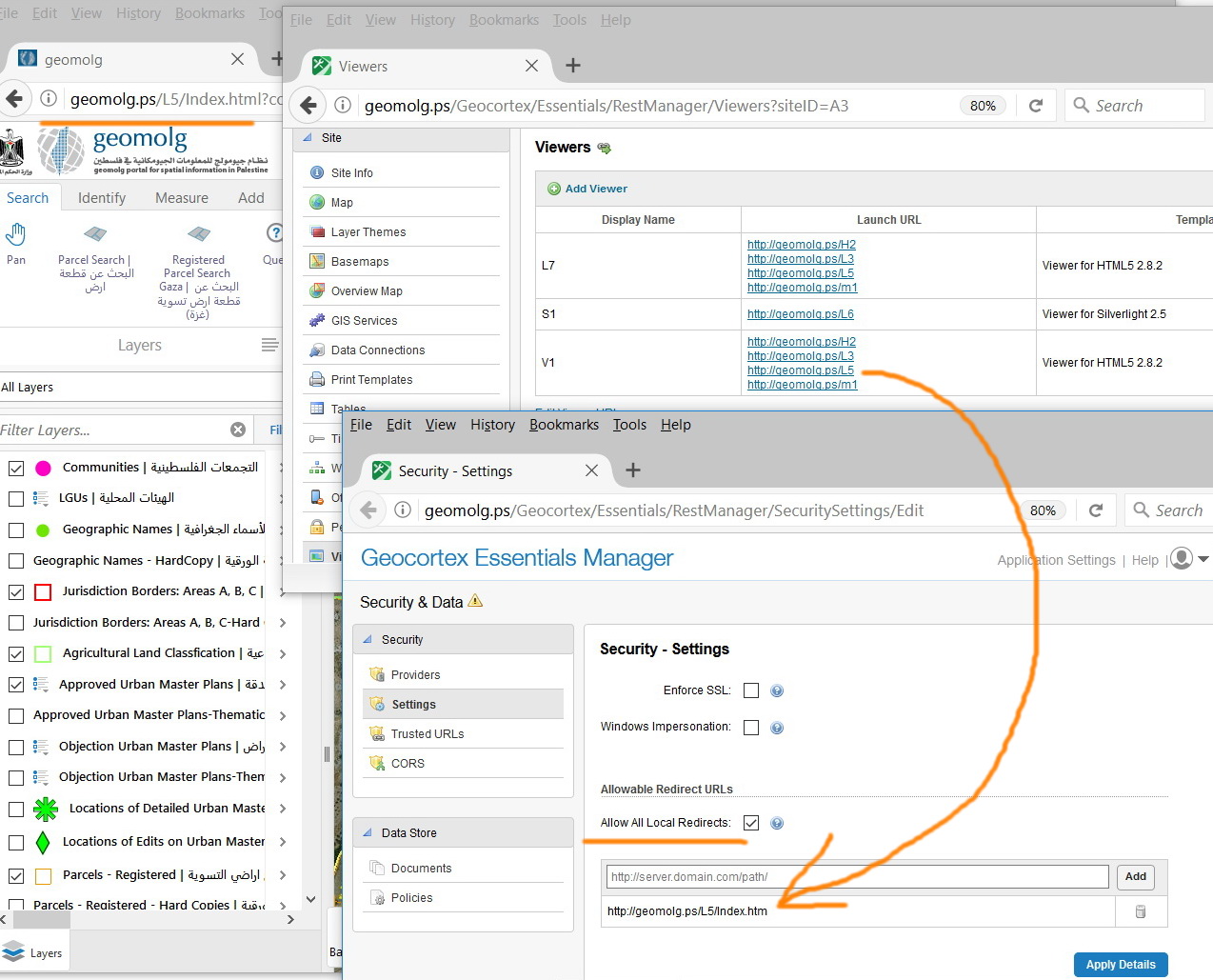Open Application Settings link
The width and height of the screenshot is (1213, 980).
point(1056,560)
